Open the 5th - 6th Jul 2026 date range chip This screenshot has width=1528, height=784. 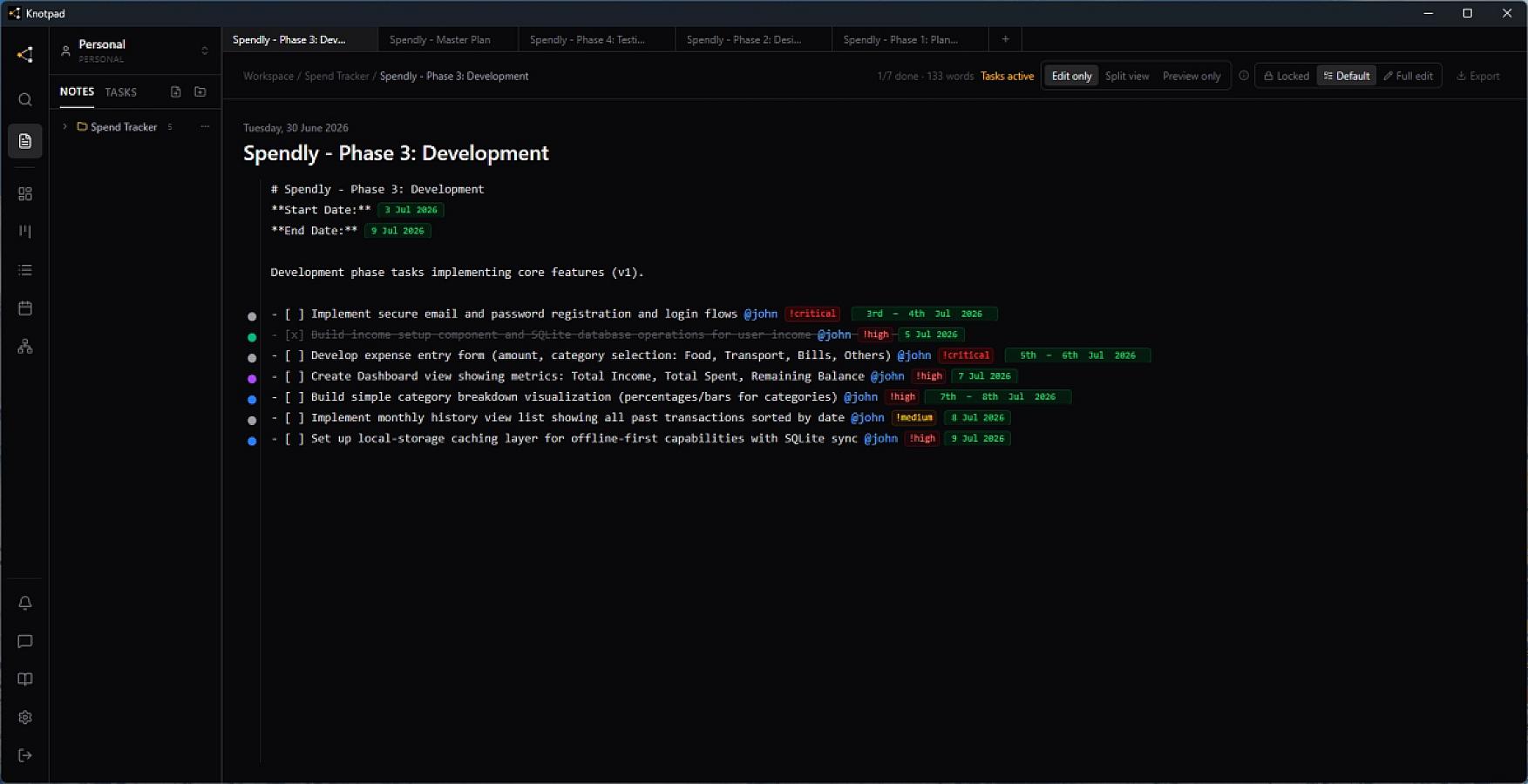pyautogui.click(x=1077, y=355)
